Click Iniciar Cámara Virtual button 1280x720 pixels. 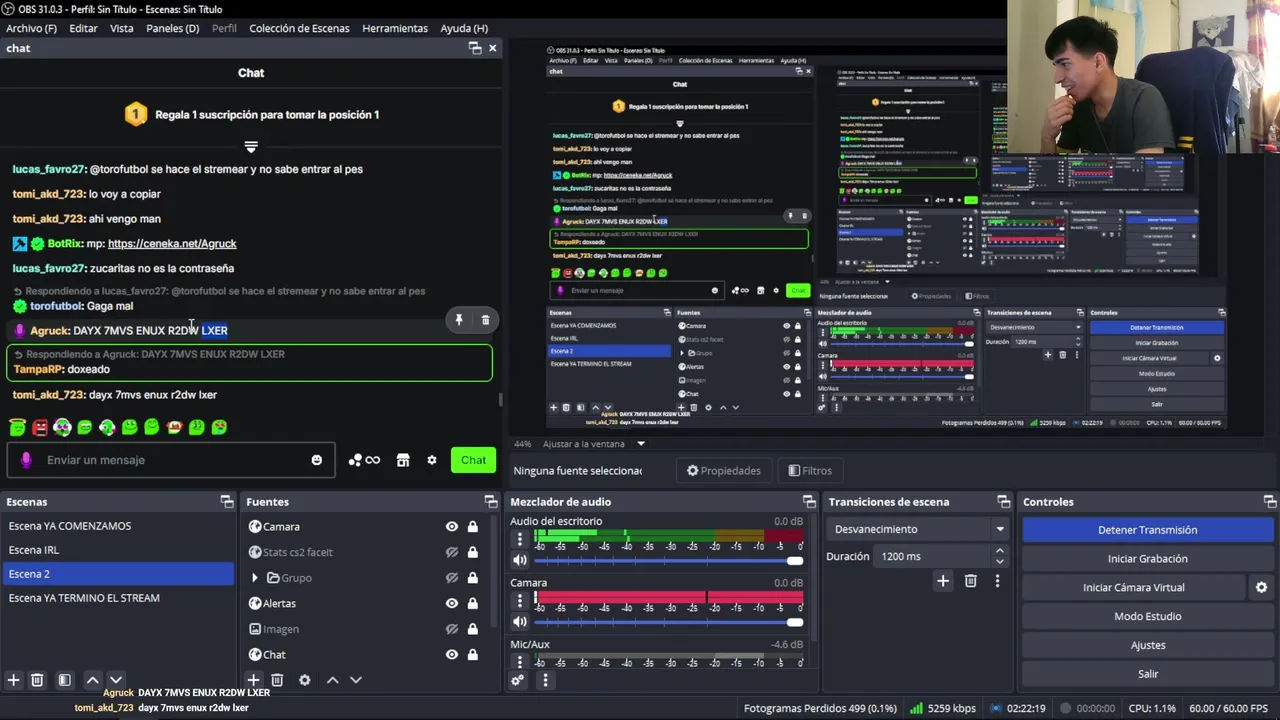(x=1133, y=588)
